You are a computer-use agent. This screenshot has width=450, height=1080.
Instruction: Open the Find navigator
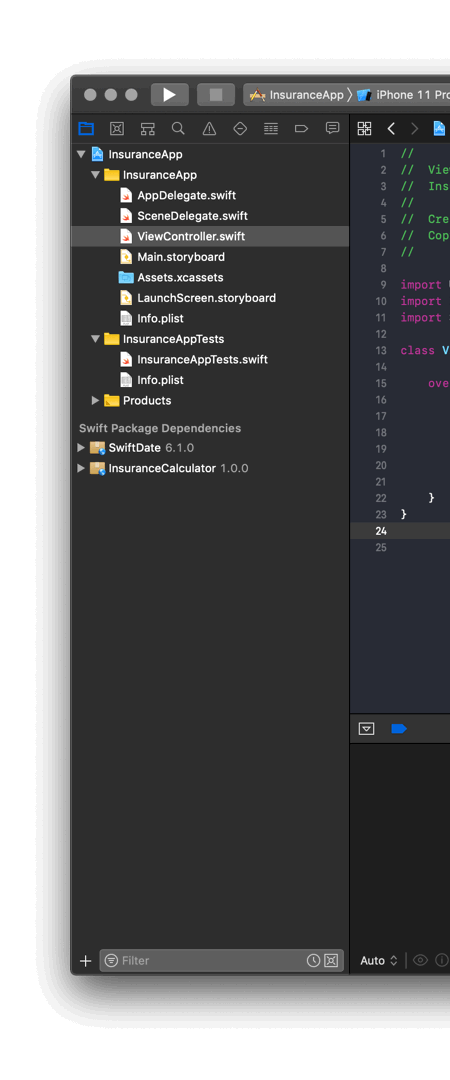[178, 128]
